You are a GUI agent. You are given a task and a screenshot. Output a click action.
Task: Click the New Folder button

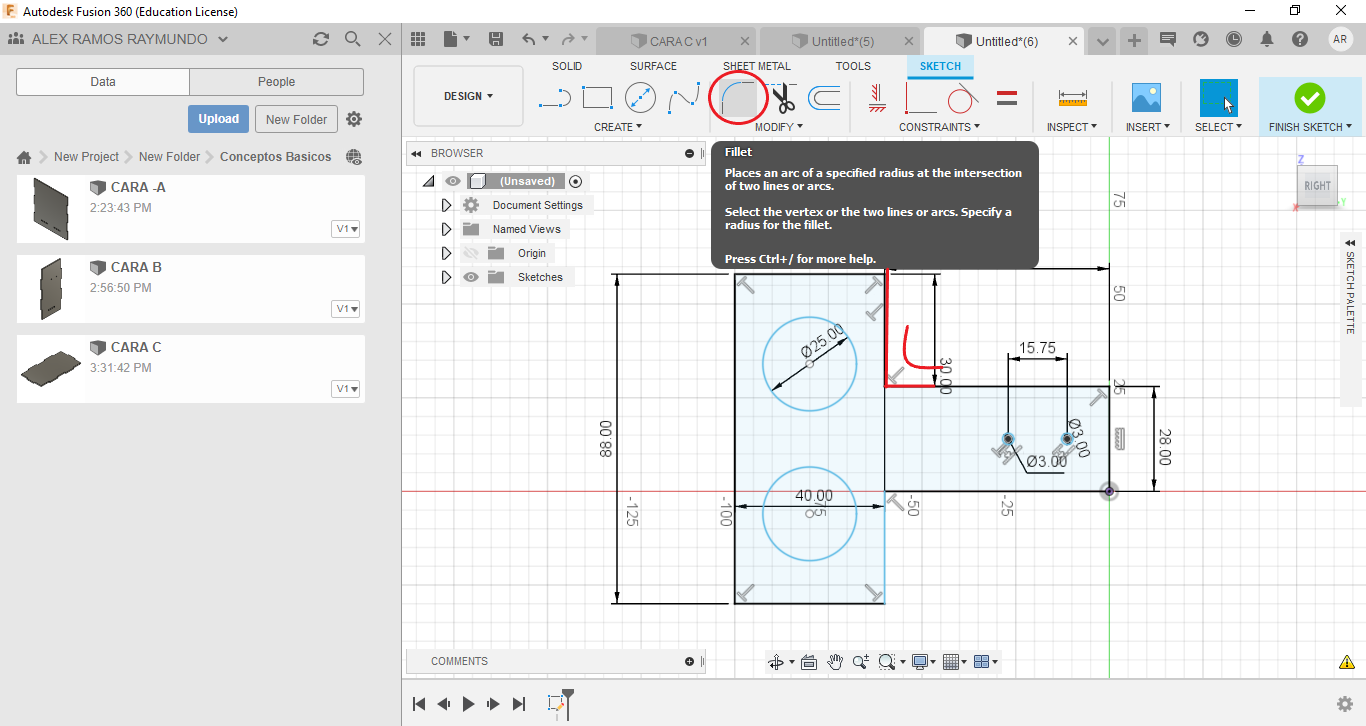tap(296, 119)
